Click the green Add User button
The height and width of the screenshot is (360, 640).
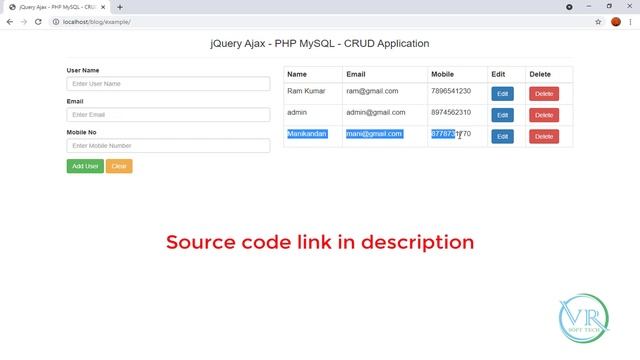[85, 166]
